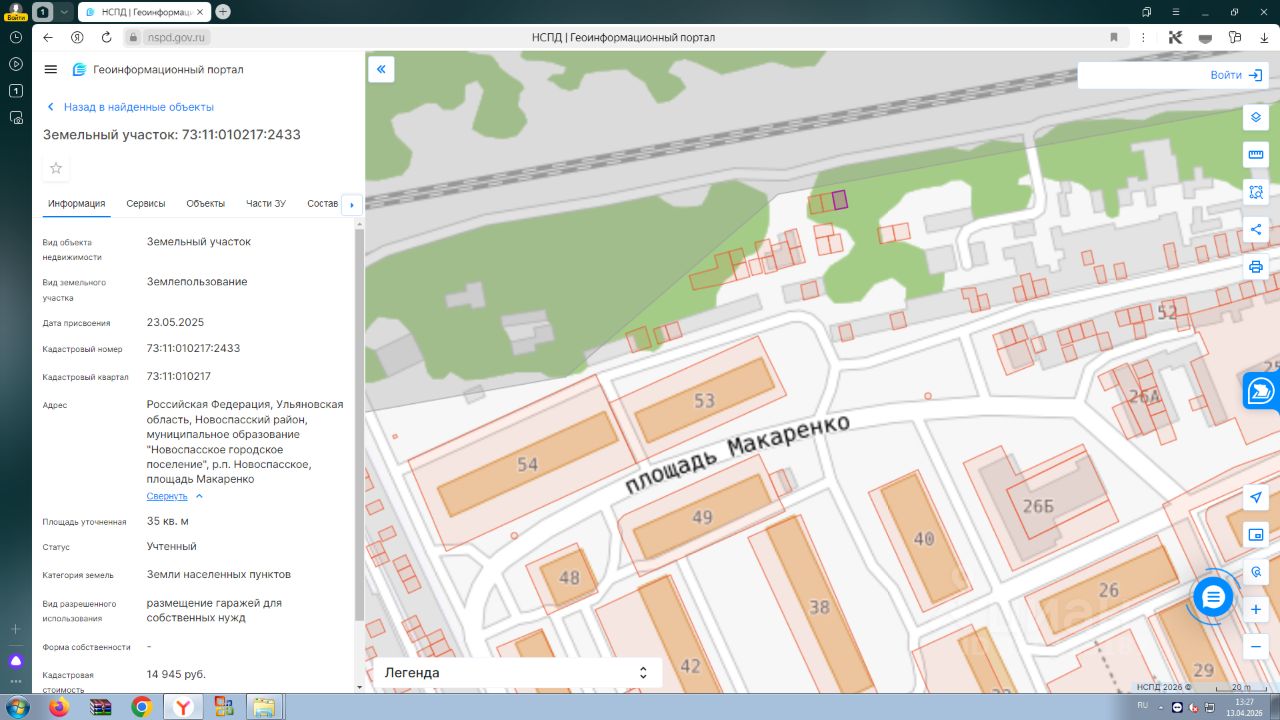The image size is (1280, 720).
Task: Open the taskbar clock and date
Action: coord(1245,707)
